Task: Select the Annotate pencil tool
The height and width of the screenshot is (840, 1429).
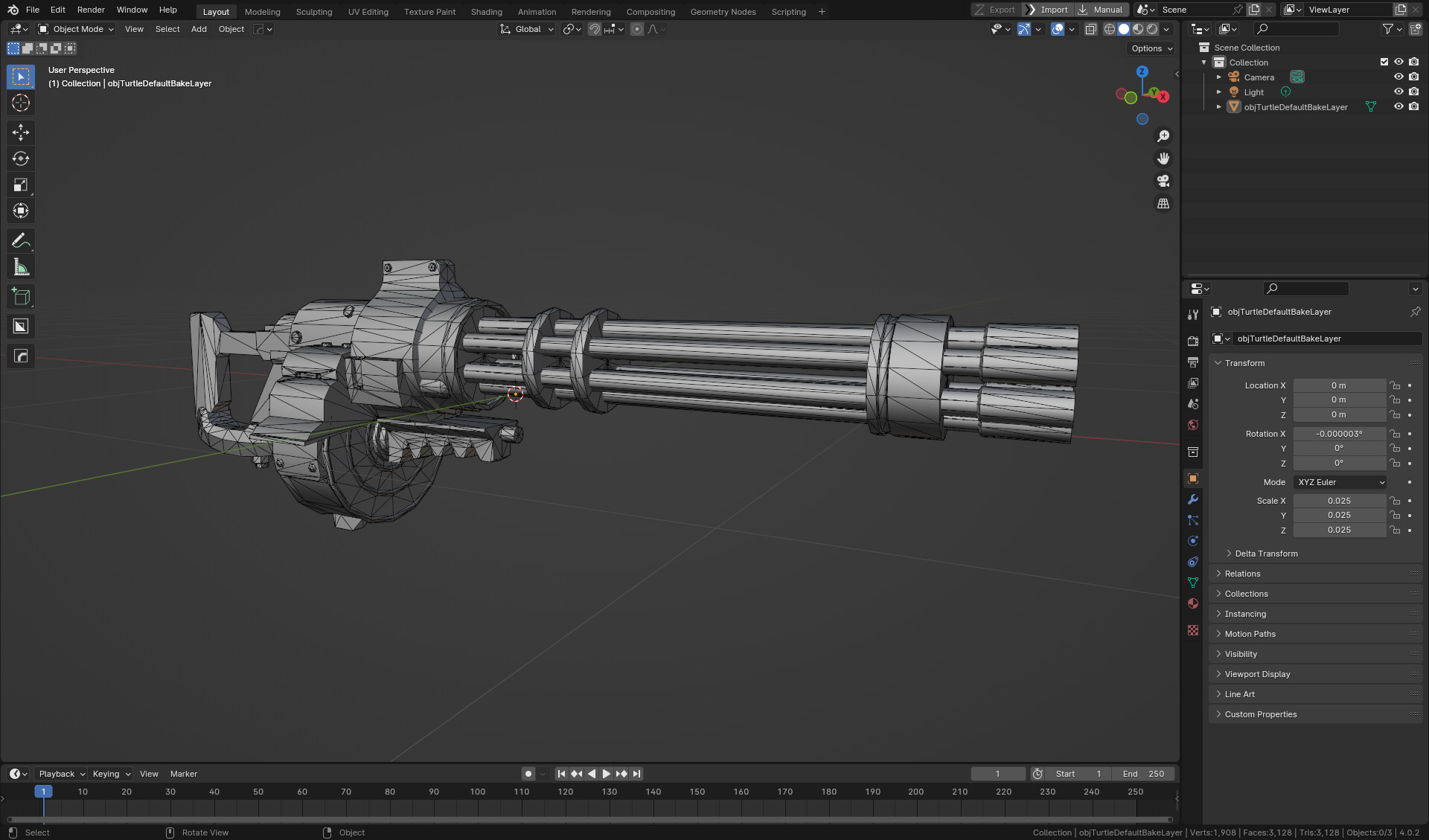Action: 20,240
